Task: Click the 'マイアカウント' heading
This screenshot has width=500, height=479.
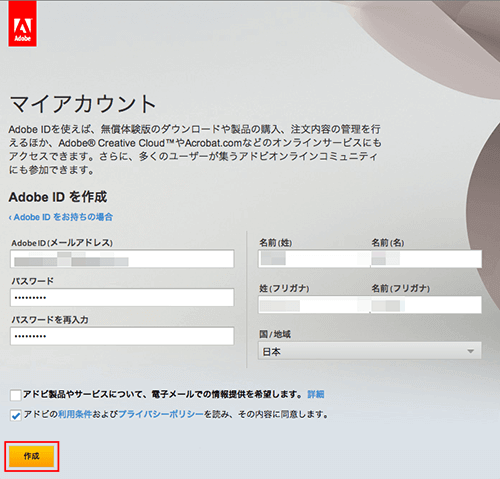Action: [x=83, y=104]
